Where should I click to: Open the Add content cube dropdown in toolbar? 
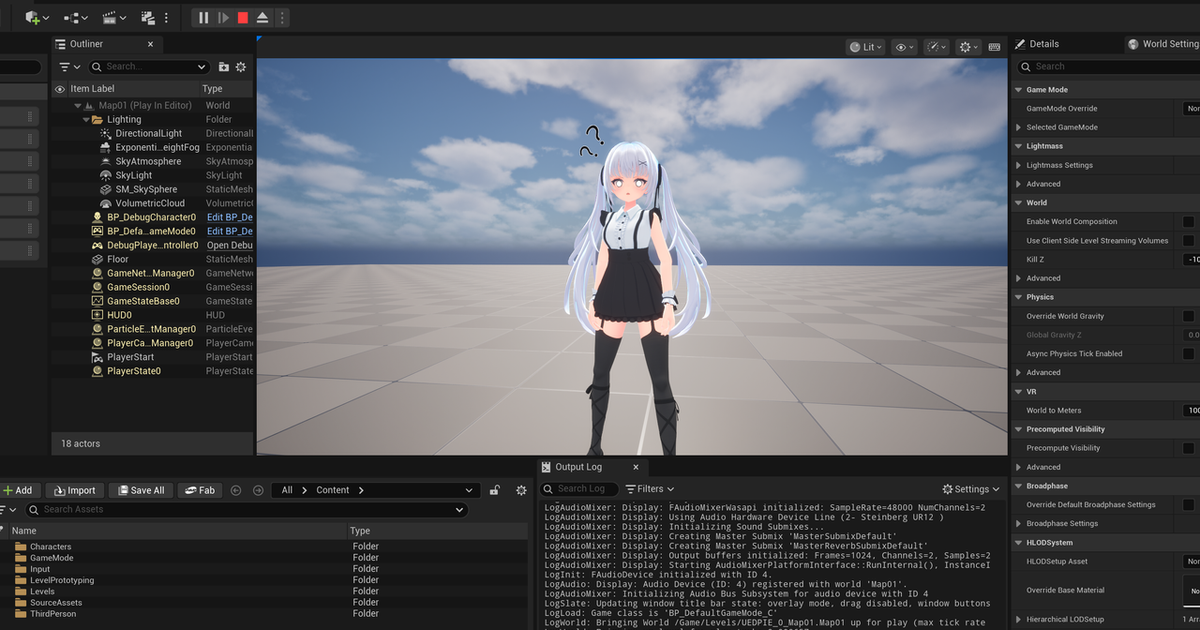point(37,17)
